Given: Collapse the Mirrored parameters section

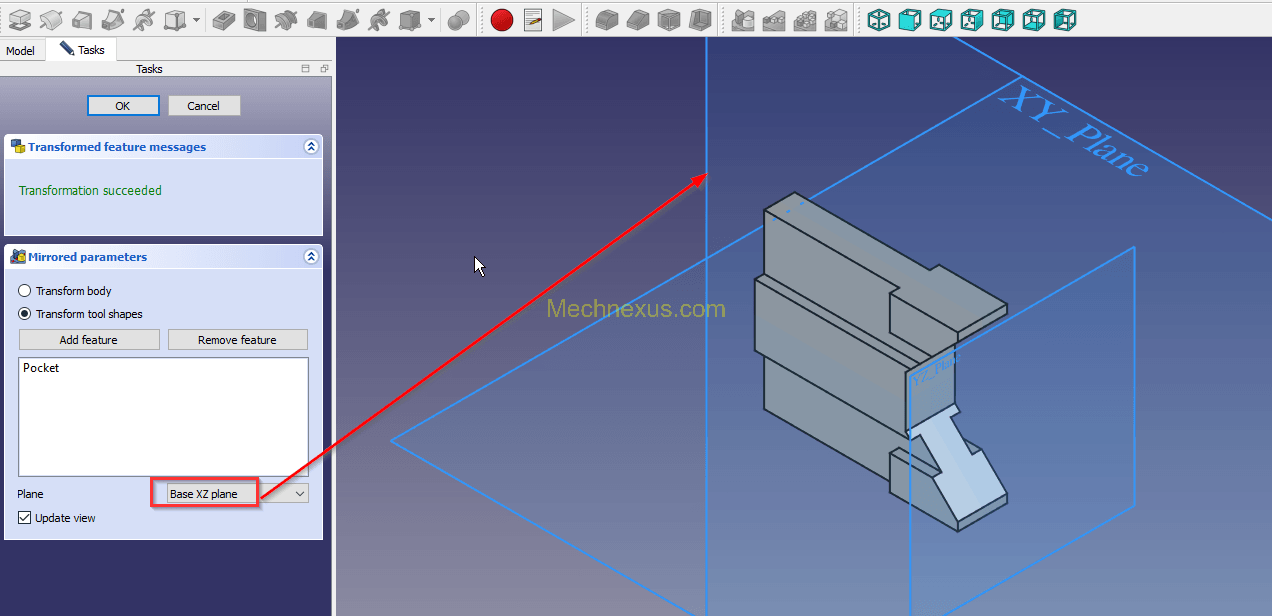Looking at the screenshot, I should pyautogui.click(x=311, y=257).
